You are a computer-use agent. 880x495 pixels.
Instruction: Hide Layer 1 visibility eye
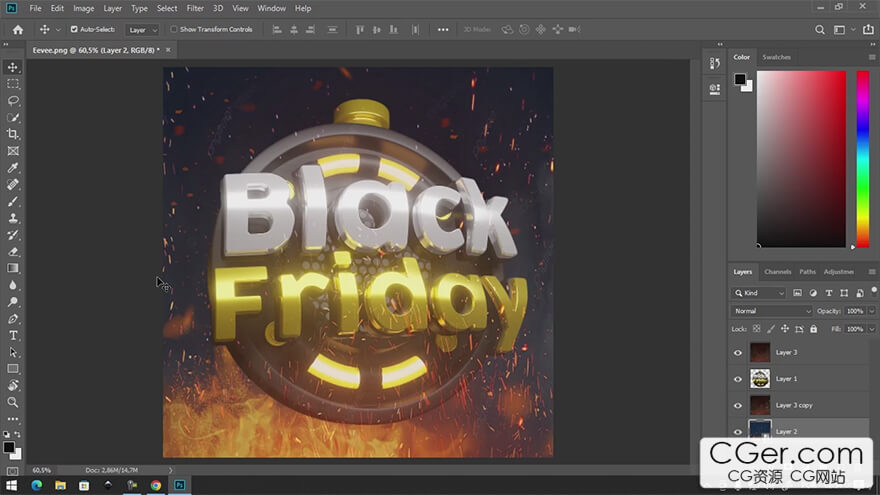point(738,379)
